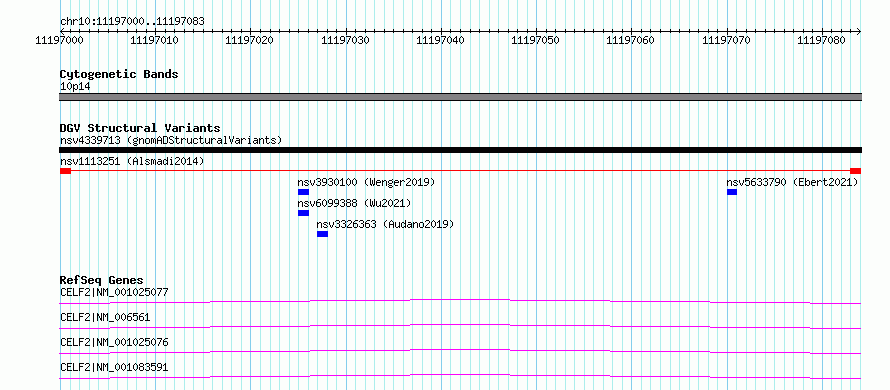This screenshot has width=890, height=390.
Task: Click ruler position 11197050
Action: 536,40
